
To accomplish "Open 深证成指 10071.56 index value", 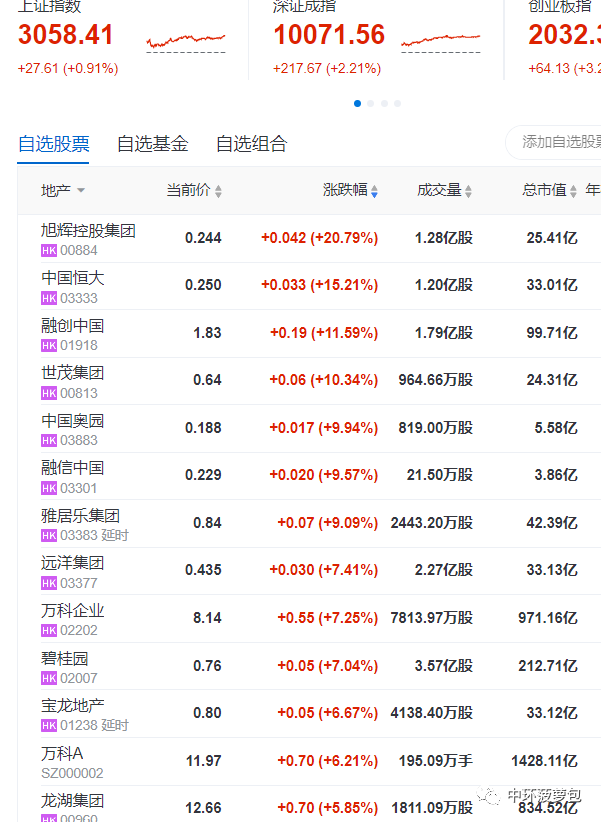I will tap(329, 35).
